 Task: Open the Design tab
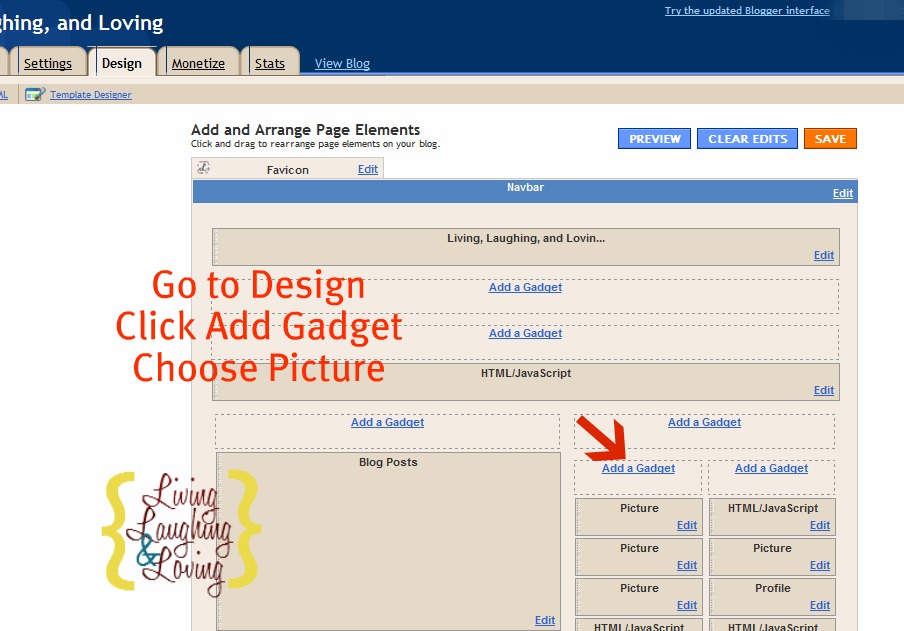(x=123, y=61)
